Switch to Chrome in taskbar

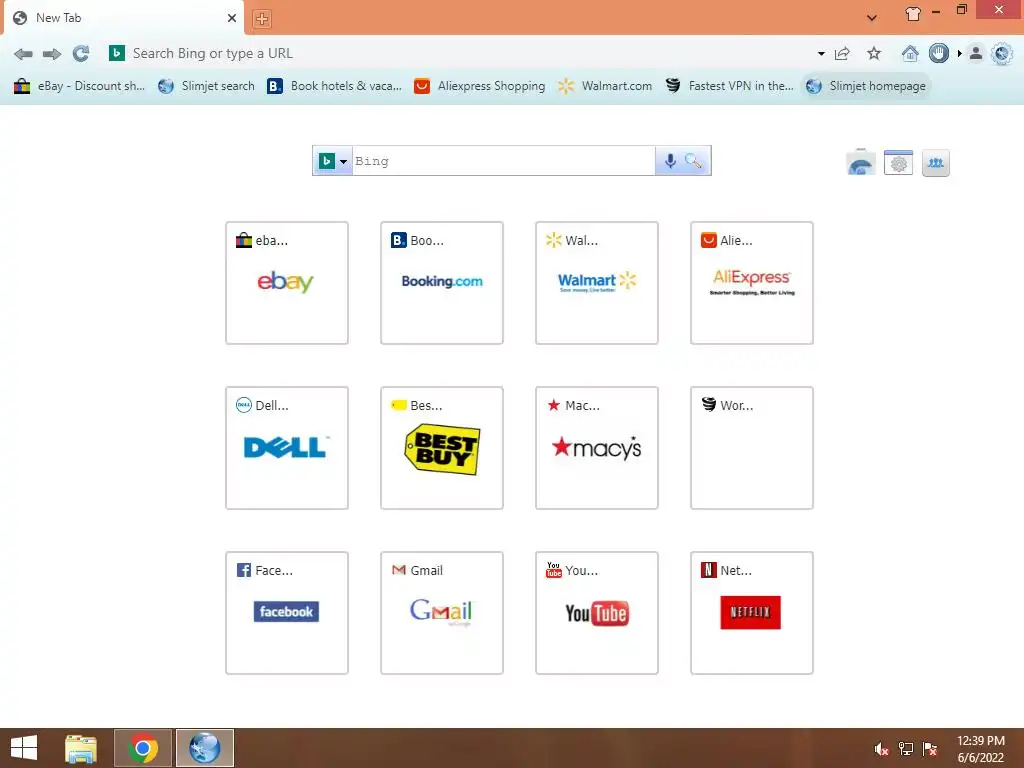point(143,748)
